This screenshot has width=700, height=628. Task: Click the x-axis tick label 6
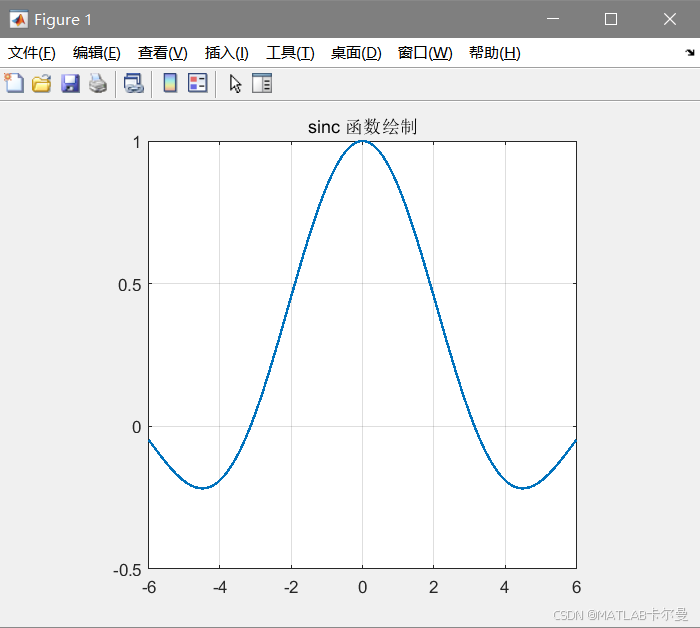(576, 587)
